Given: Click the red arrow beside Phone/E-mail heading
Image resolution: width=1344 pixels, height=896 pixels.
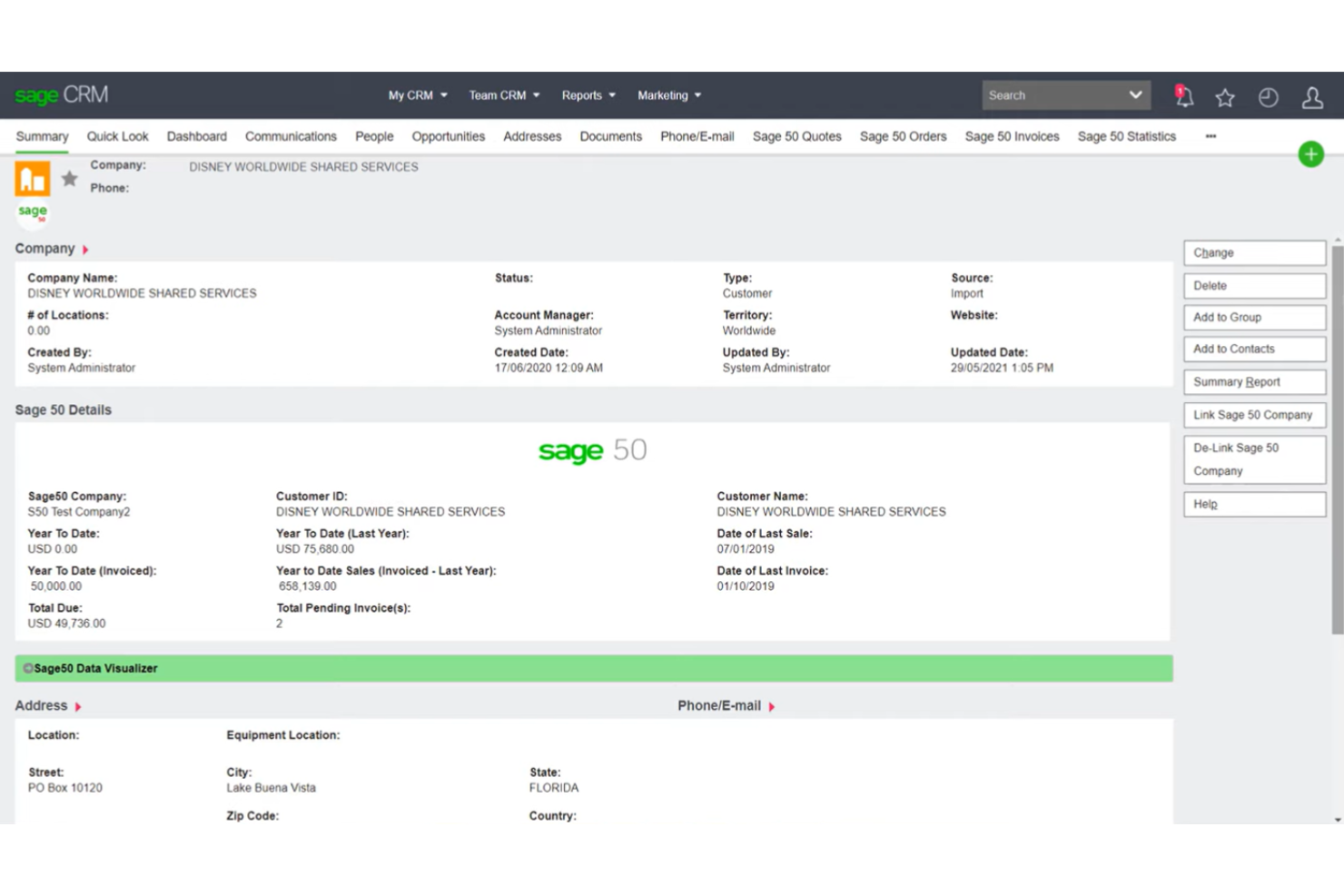Looking at the screenshot, I should (772, 706).
